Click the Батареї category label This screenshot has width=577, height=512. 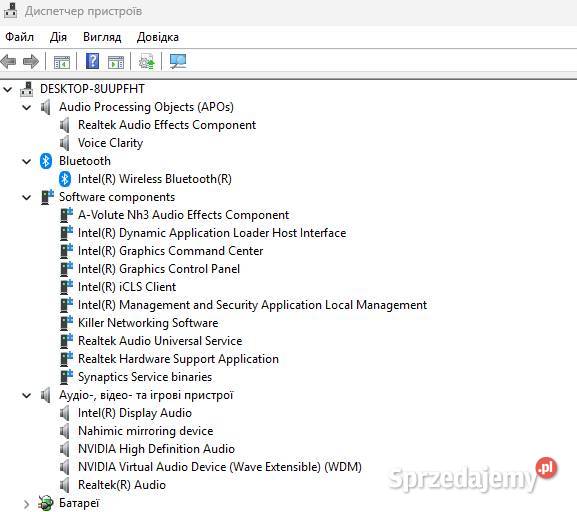coord(79,503)
